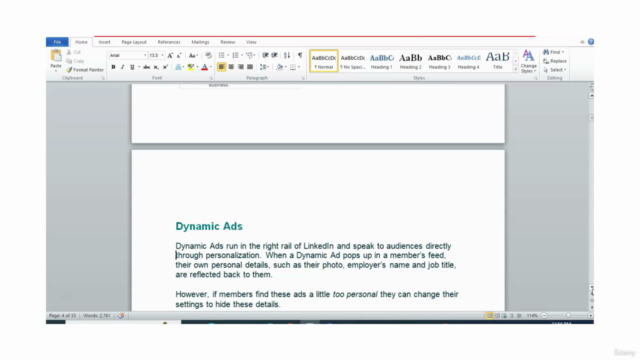
Task: Click Replace in the Editing group
Action: (x=555, y=61)
